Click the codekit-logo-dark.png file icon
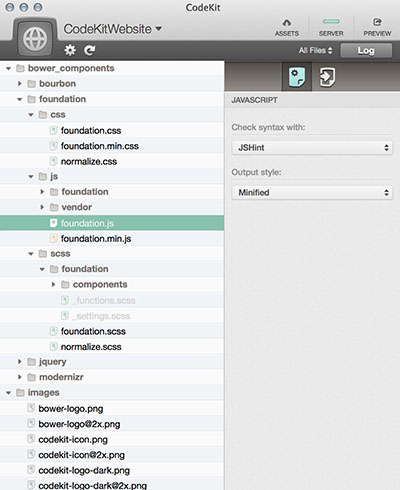 pyautogui.click(x=31, y=470)
